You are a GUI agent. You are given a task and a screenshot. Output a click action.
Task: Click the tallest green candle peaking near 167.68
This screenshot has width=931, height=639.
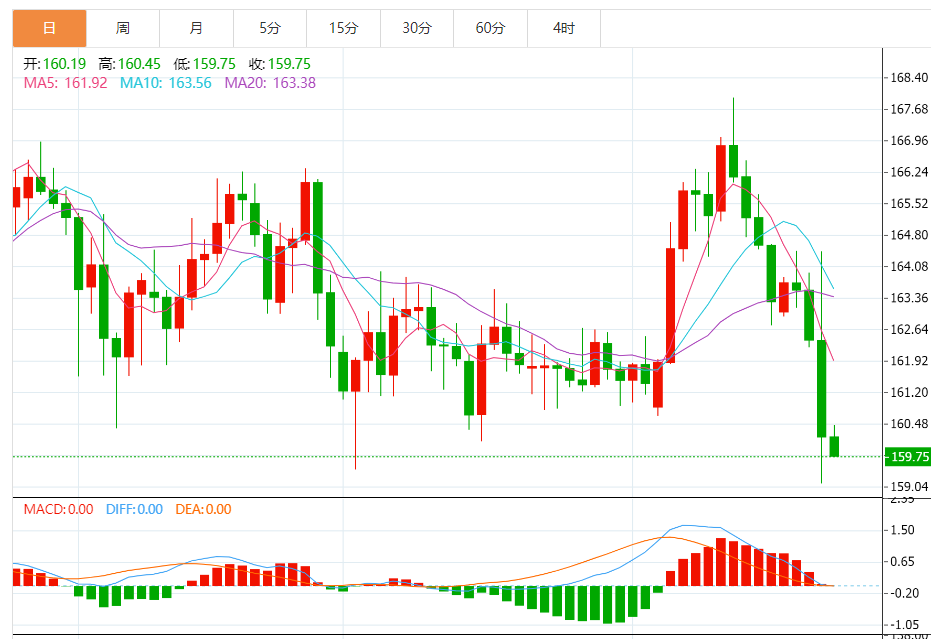pyautogui.click(x=733, y=160)
